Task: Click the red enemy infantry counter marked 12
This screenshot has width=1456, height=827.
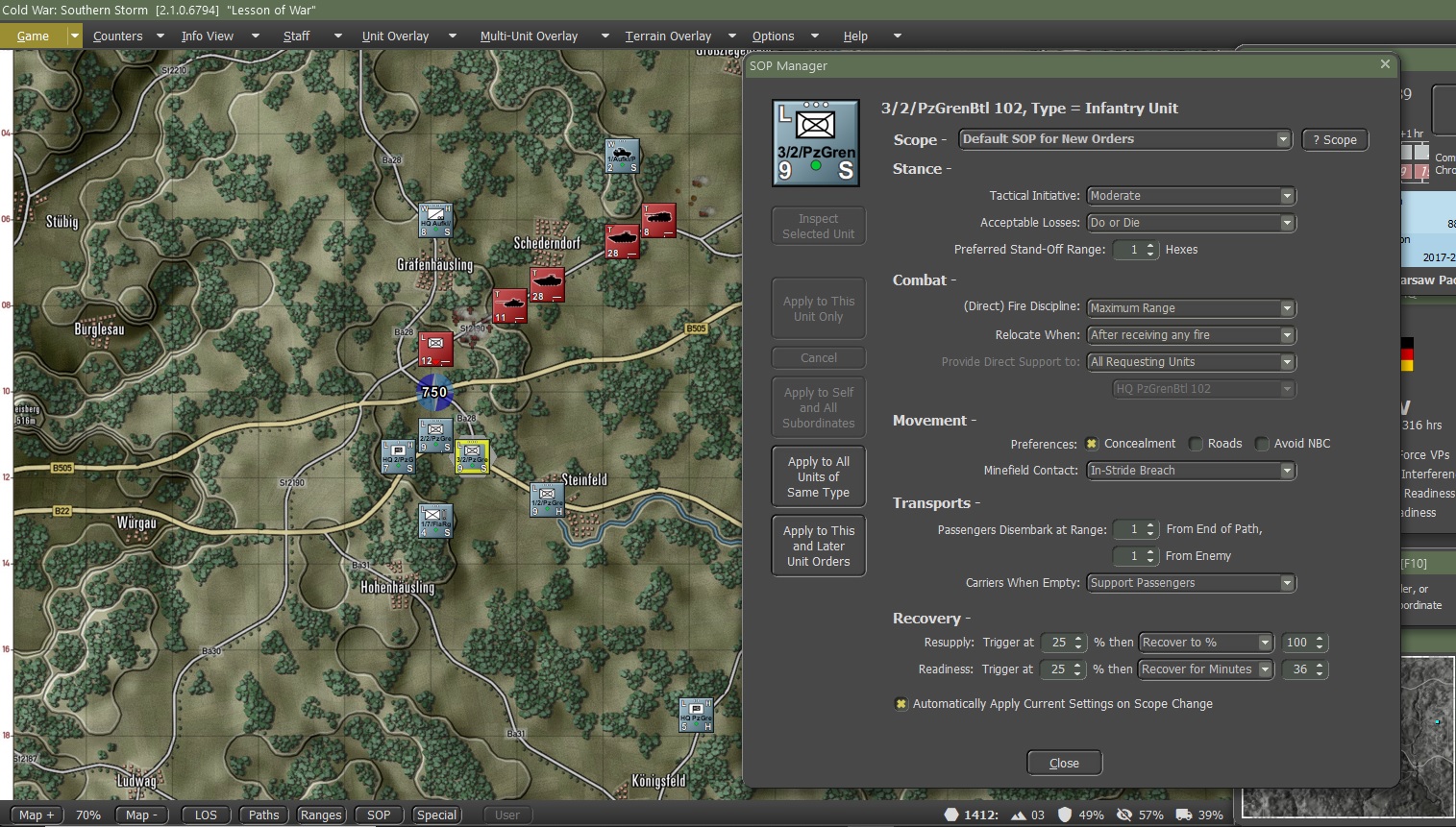Action: point(435,349)
